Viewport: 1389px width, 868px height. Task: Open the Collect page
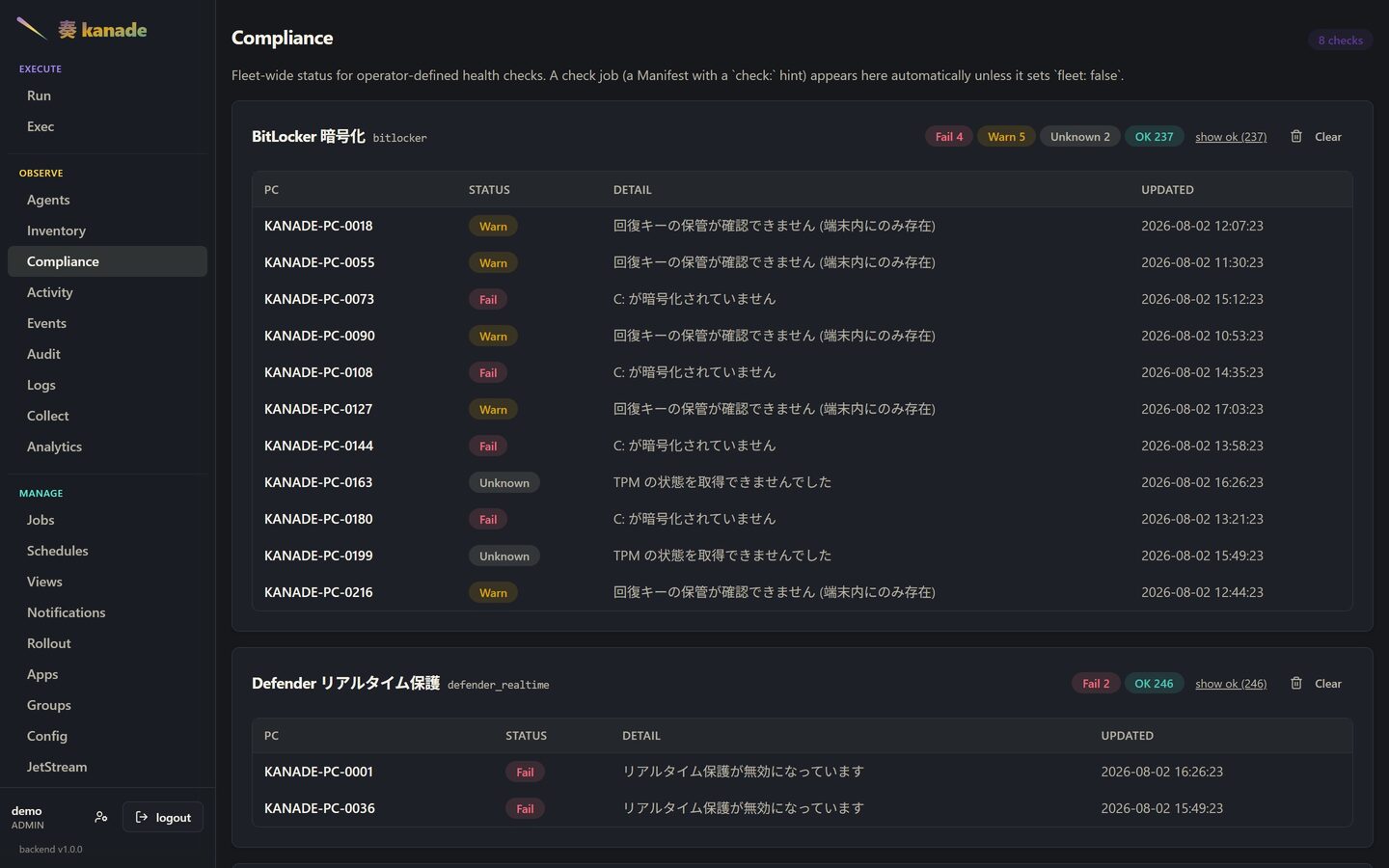107,416
